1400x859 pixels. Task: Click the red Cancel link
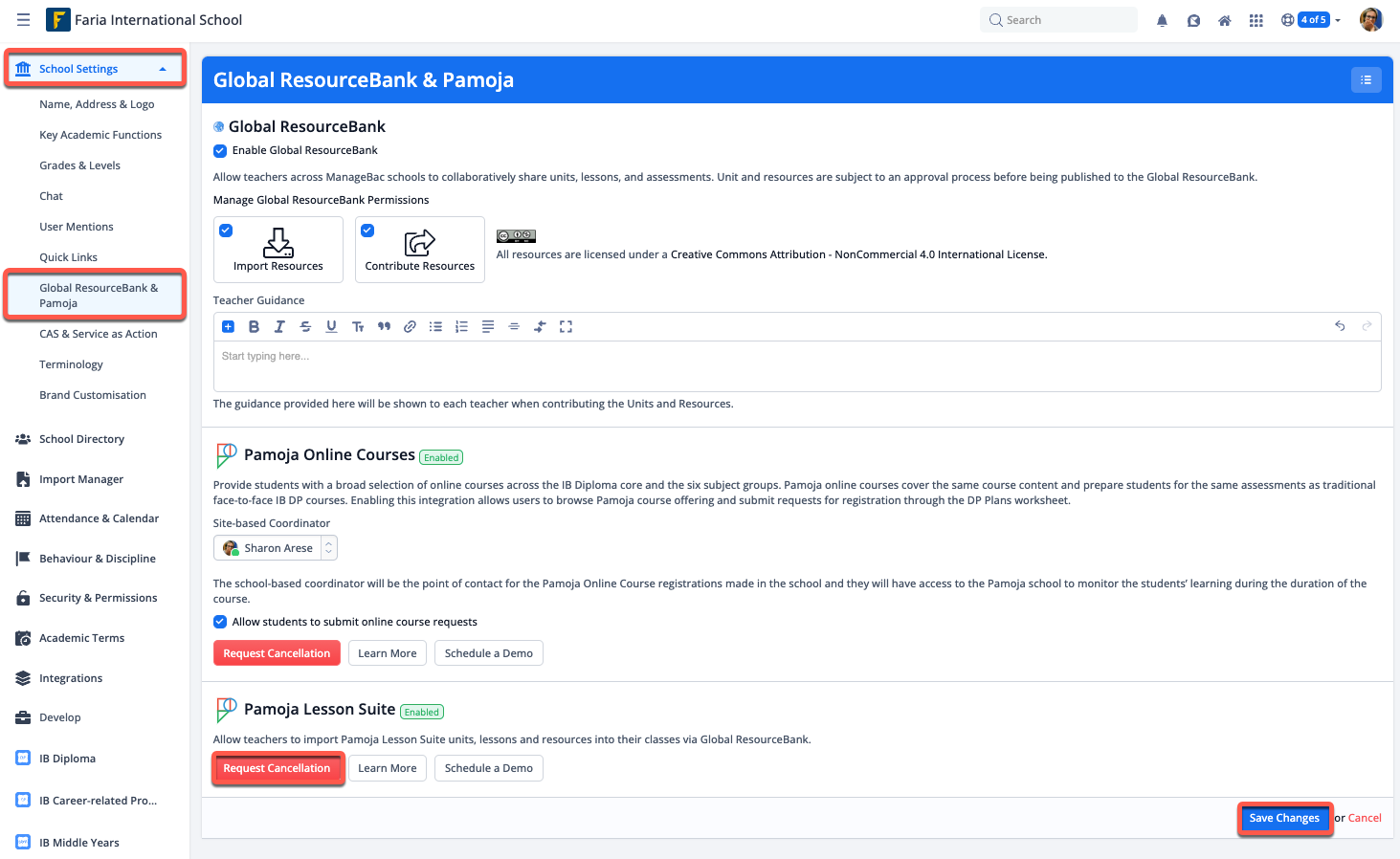(x=1365, y=818)
